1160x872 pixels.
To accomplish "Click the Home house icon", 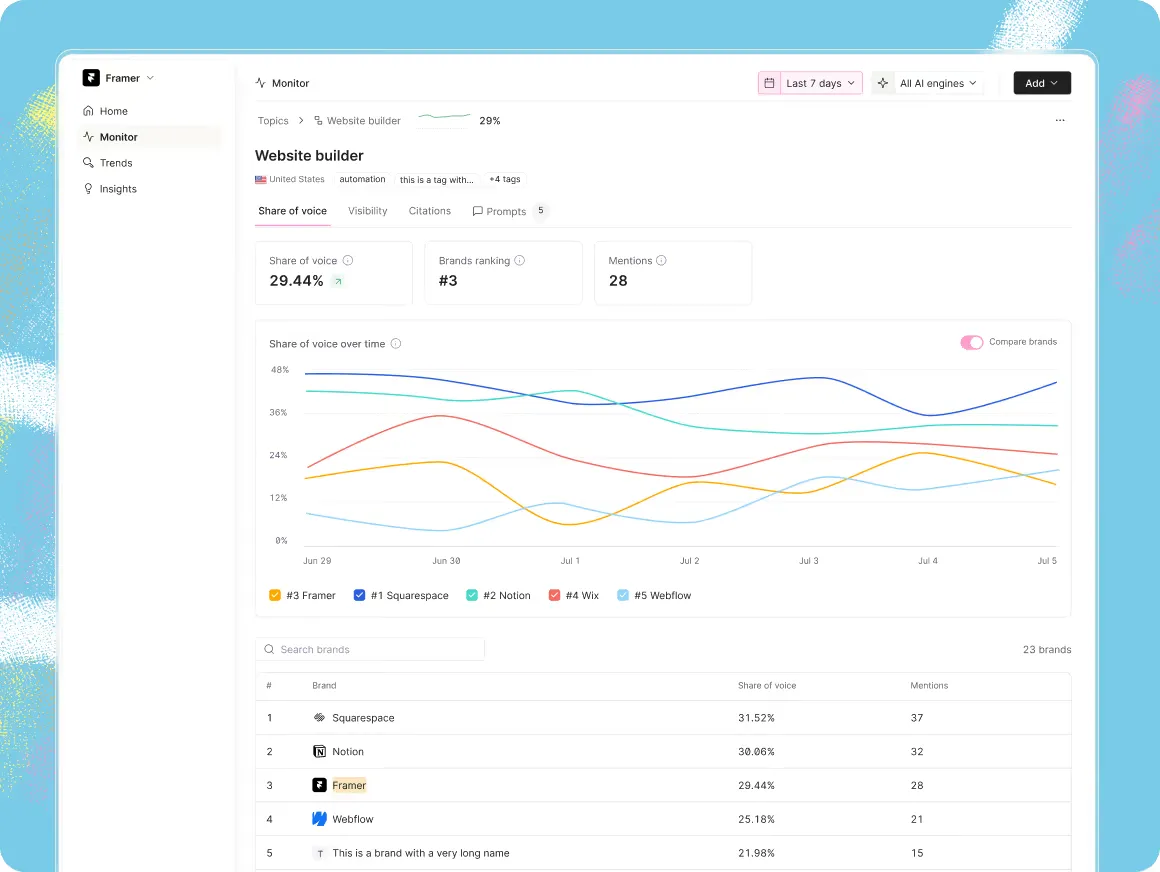I will coord(88,111).
